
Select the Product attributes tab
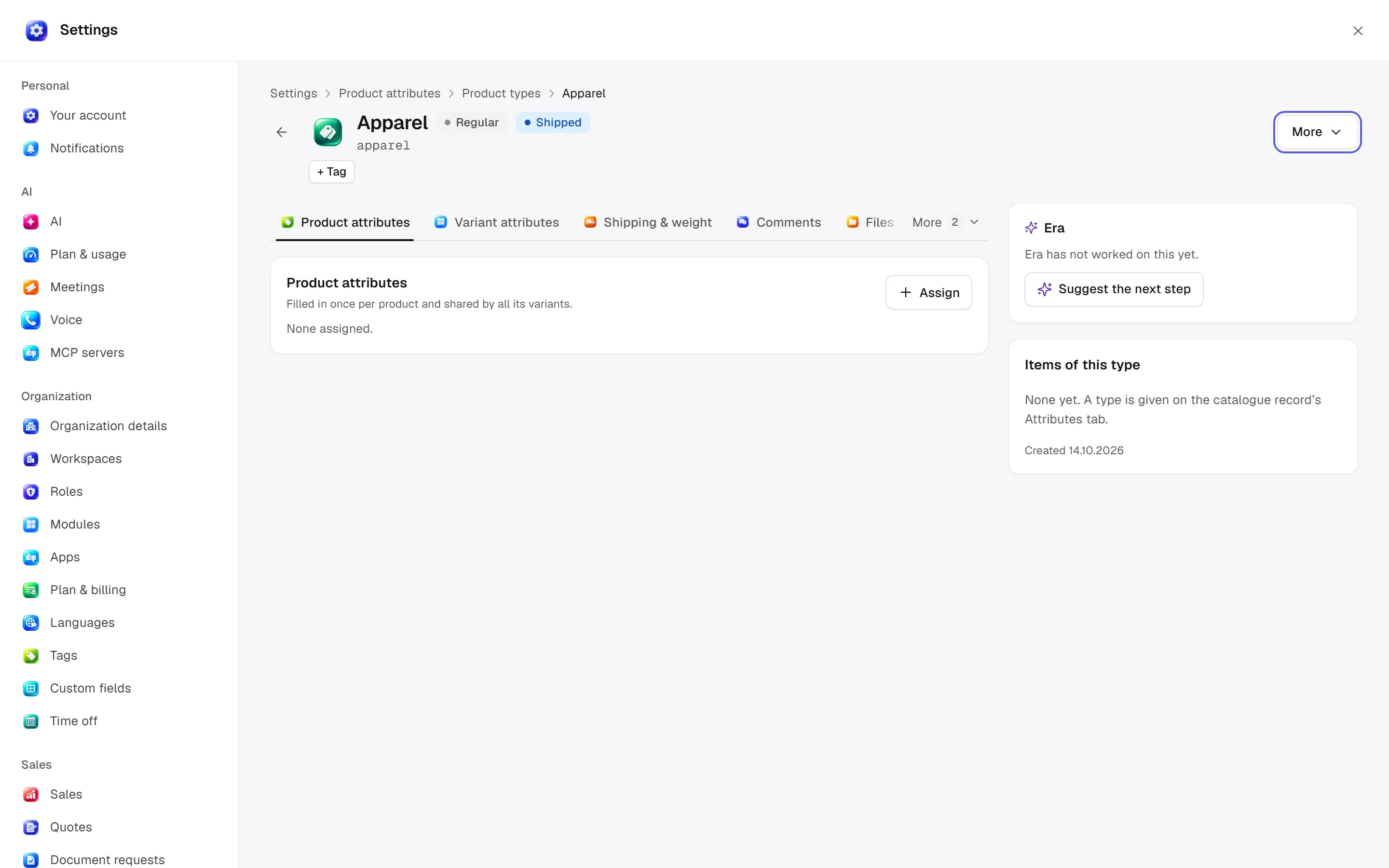coord(345,222)
